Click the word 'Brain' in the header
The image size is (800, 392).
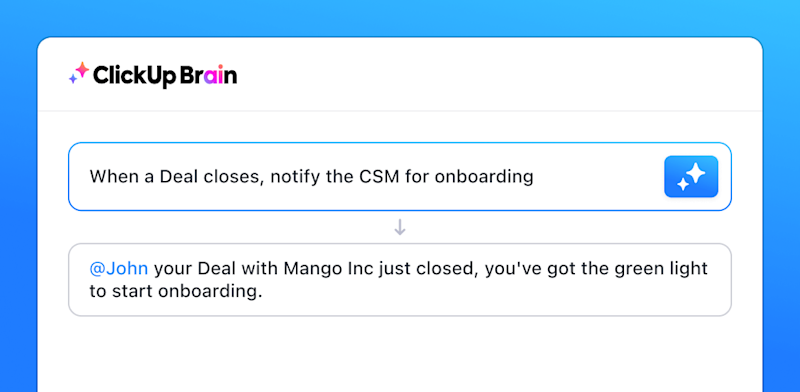(x=209, y=75)
